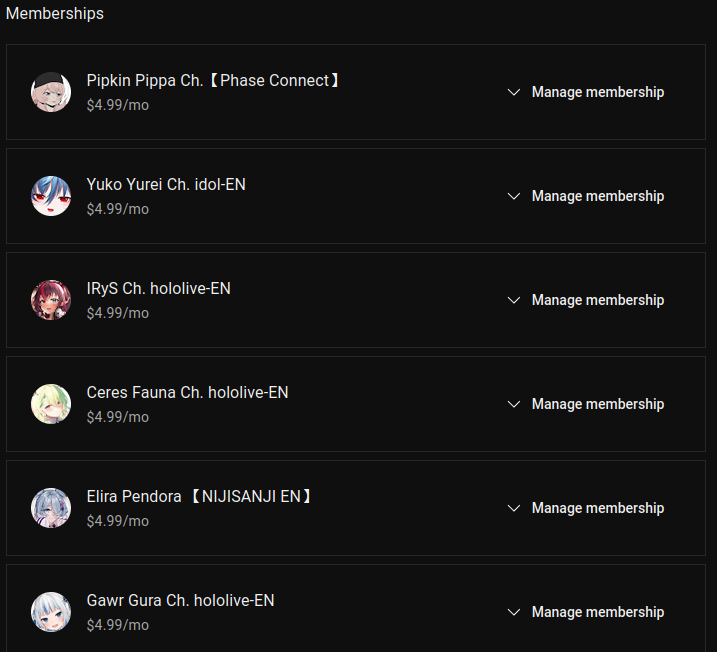Expand chevron for Ceres Fauna membership
This screenshot has width=717, height=652.
(514, 404)
